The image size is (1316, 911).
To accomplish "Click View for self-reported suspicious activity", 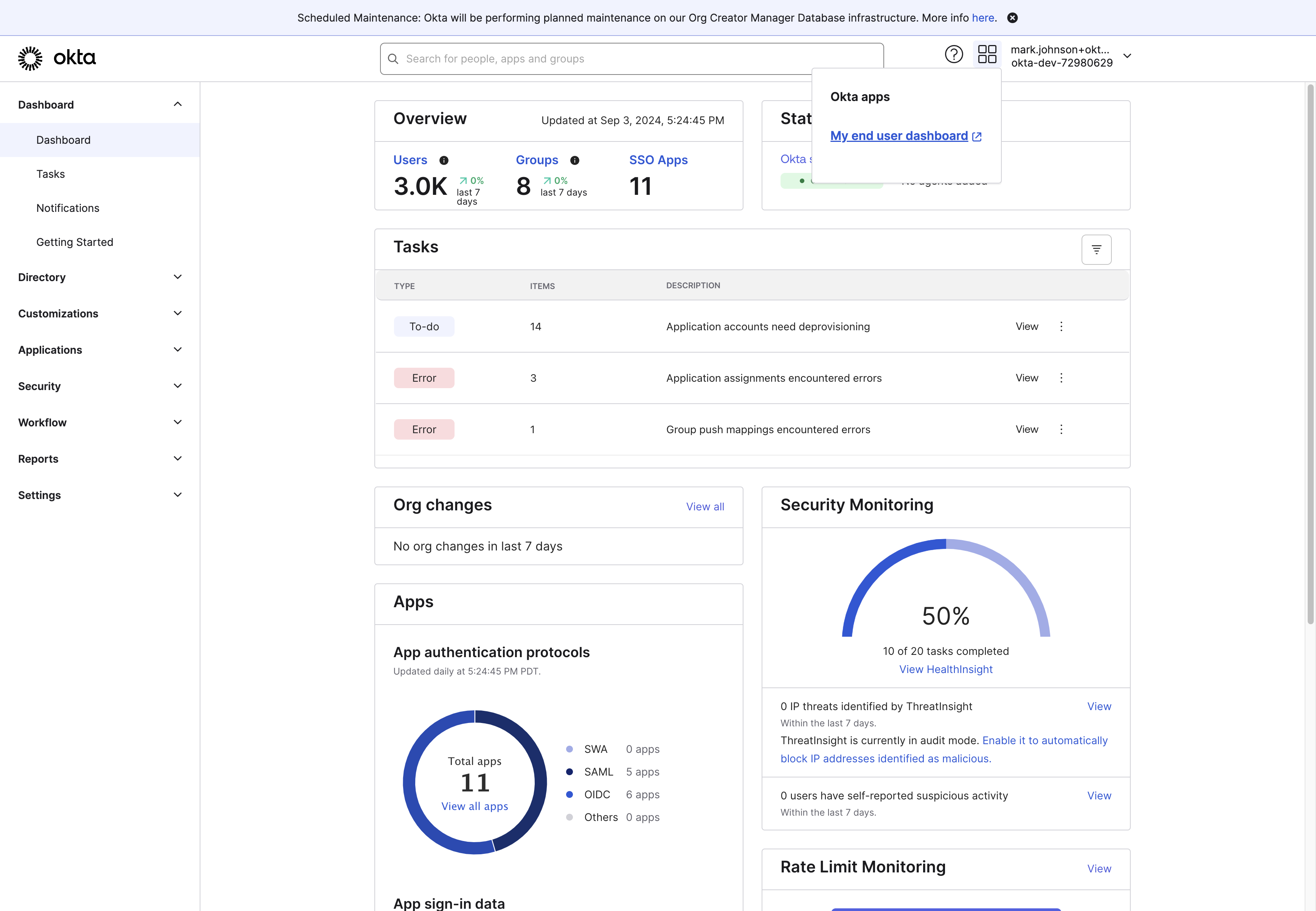I will (1099, 796).
